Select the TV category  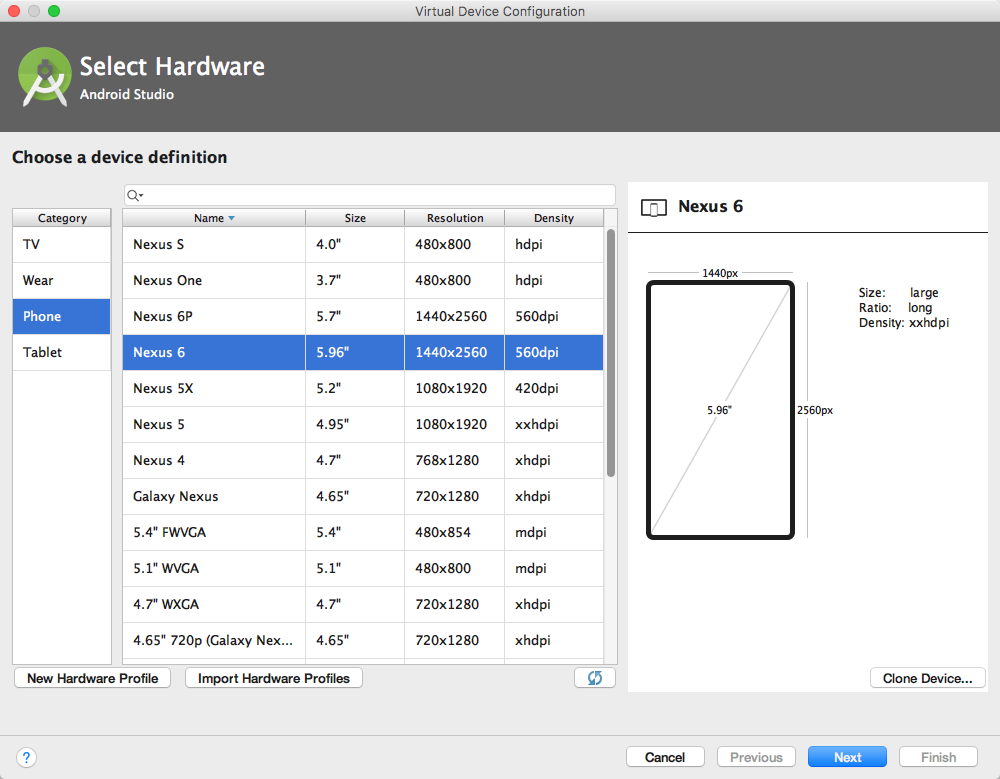tap(62, 244)
